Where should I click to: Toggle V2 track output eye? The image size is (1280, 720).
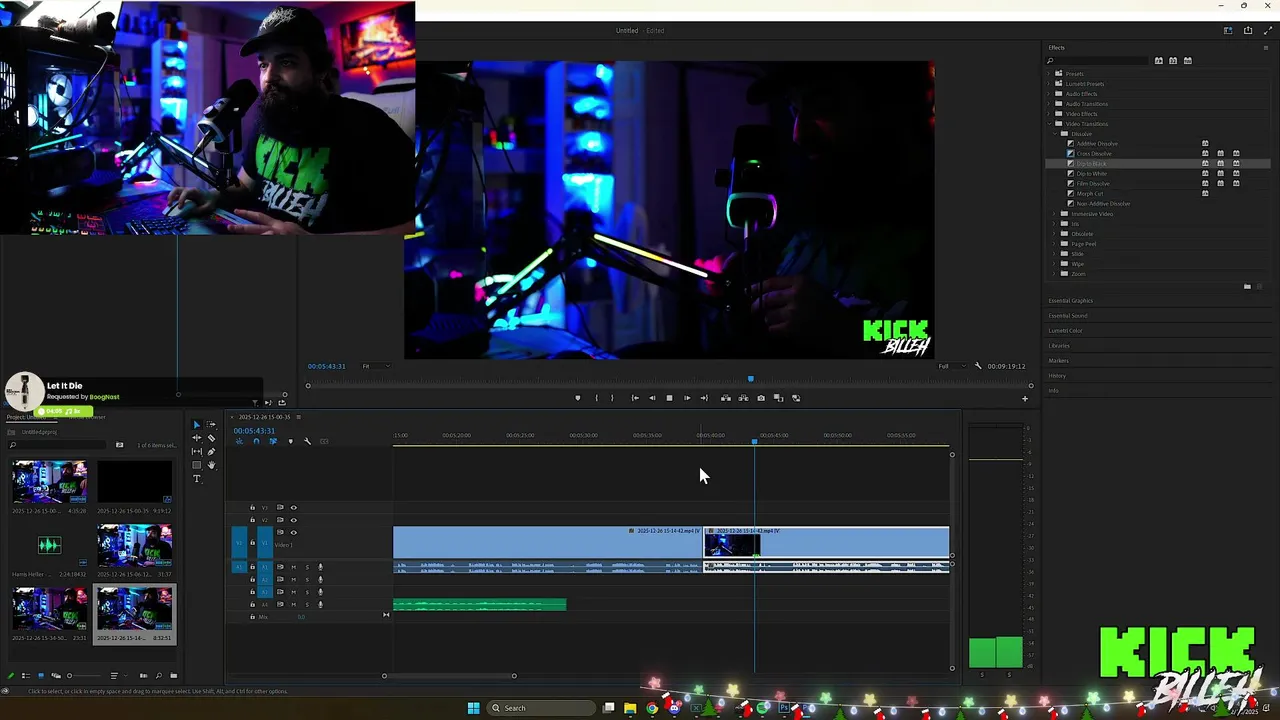(294, 520)
